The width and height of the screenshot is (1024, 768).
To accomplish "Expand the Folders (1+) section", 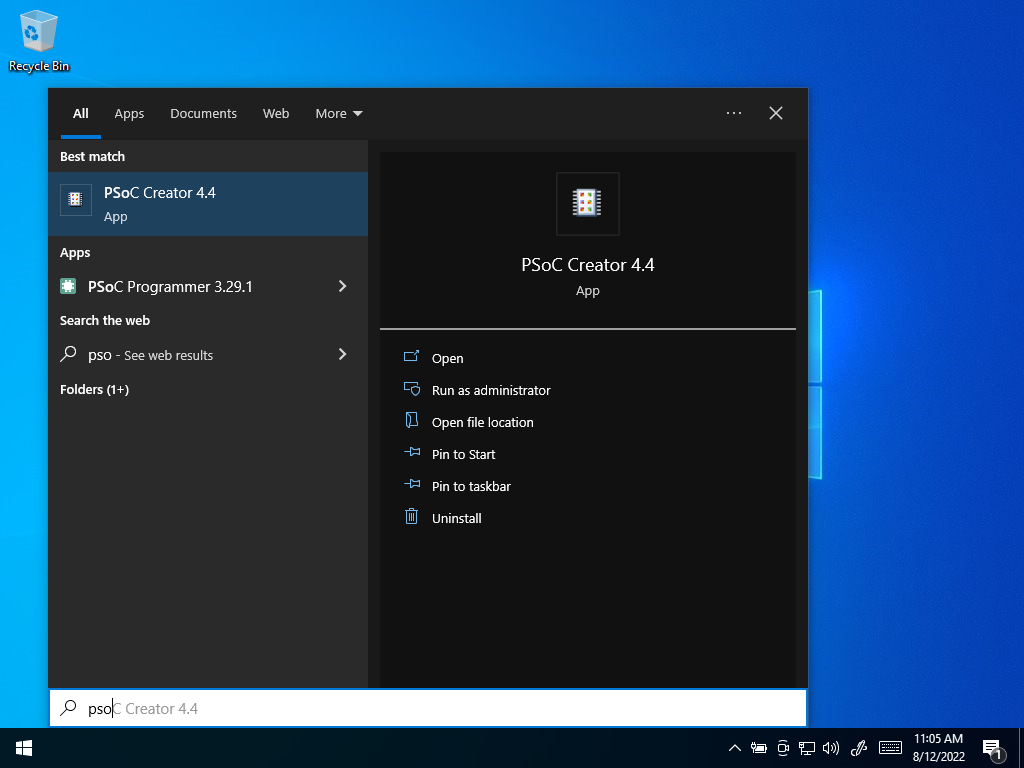I will [x=95, y=389].
